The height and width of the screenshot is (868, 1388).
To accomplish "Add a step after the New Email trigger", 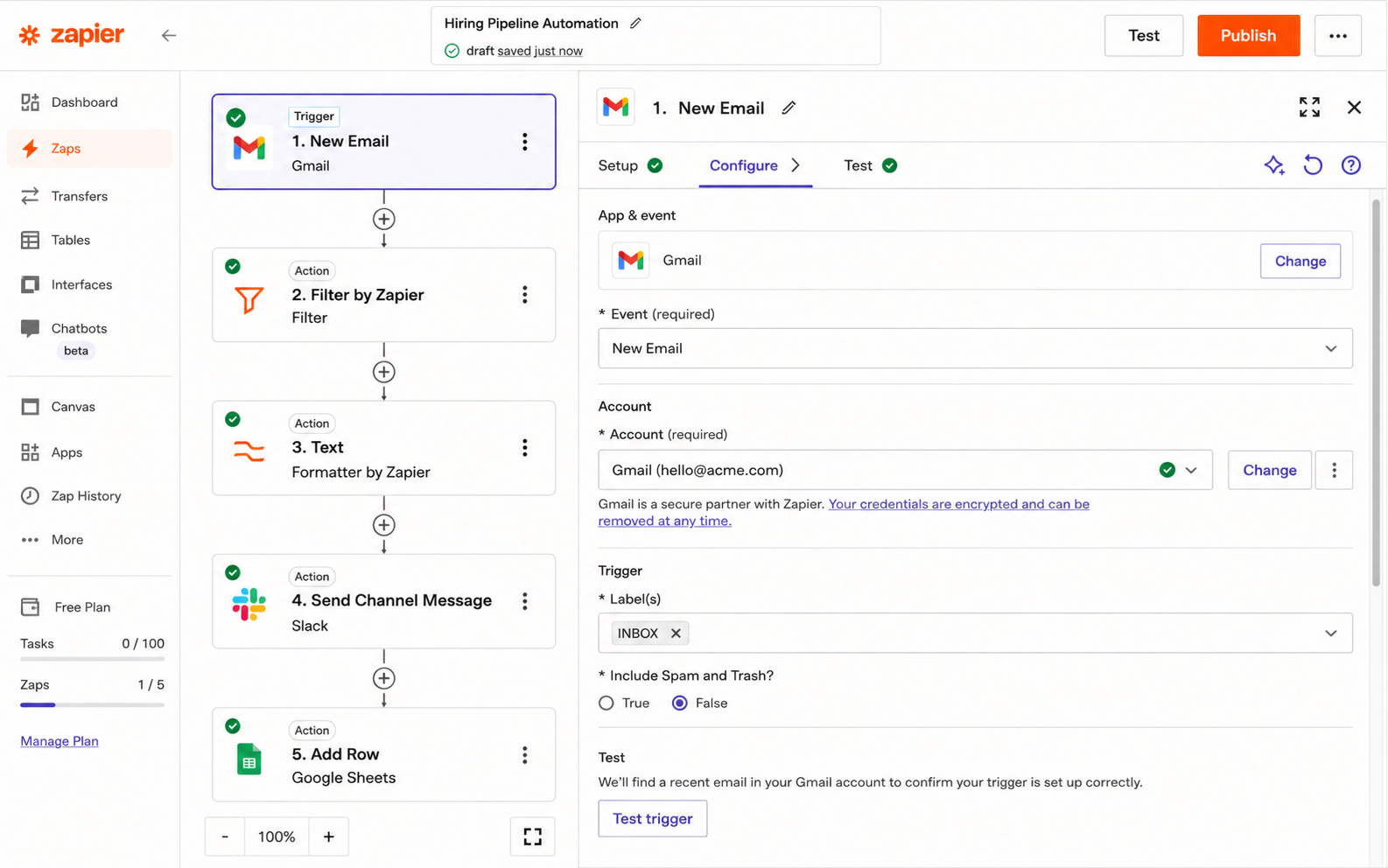I will (x=383, y=219).
